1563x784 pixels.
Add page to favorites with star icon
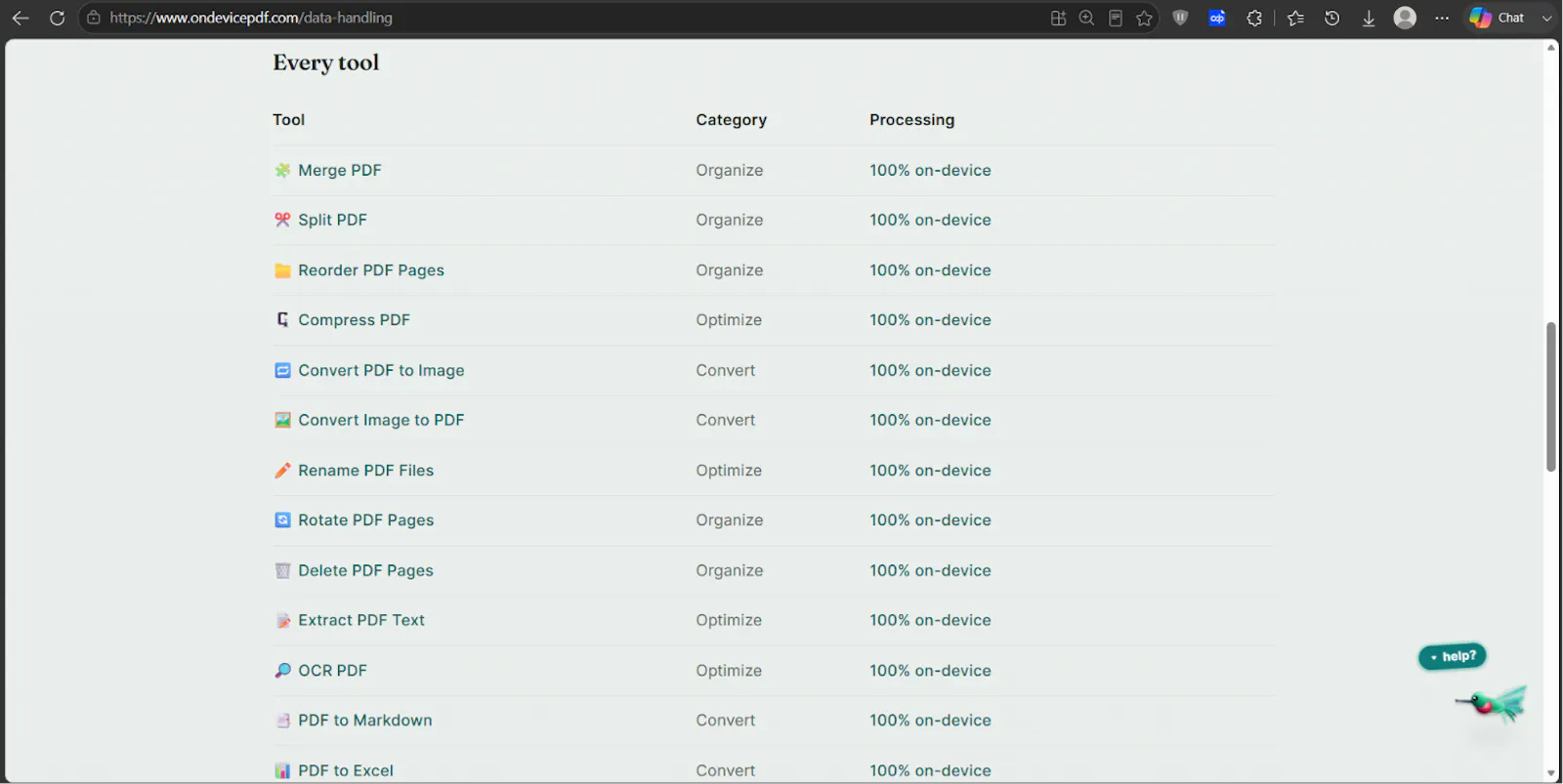[1144, 18]
